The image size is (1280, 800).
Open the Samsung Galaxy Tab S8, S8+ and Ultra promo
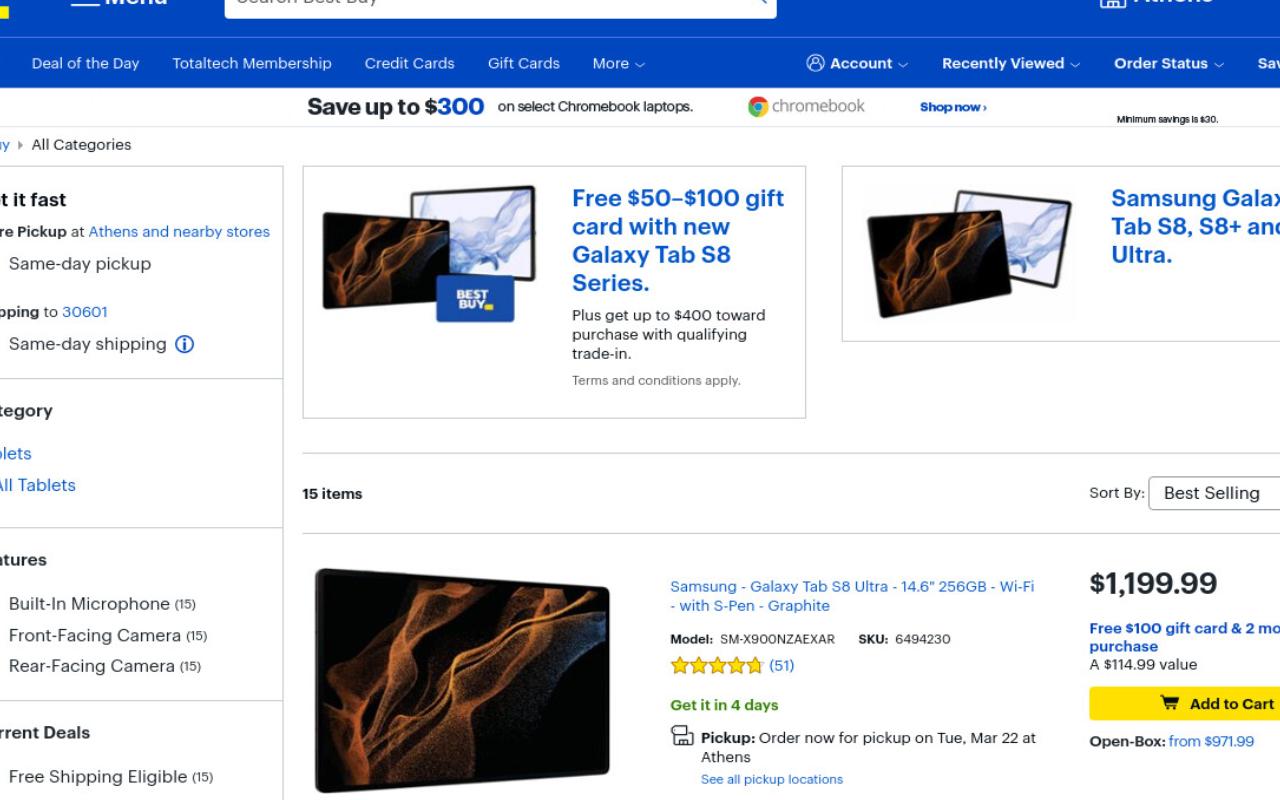[x=1195, y=226]
